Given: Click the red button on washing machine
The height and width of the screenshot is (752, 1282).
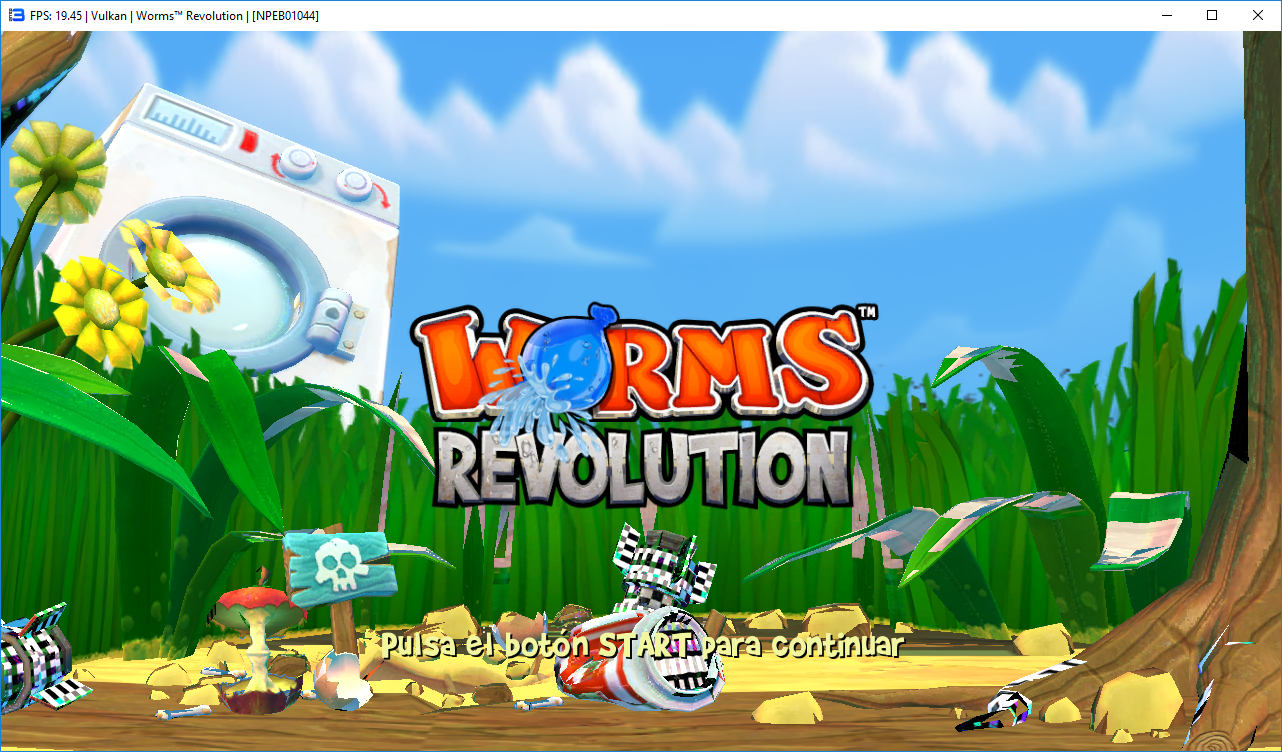Looking at the screenshot, I should [x=251, y=140].
